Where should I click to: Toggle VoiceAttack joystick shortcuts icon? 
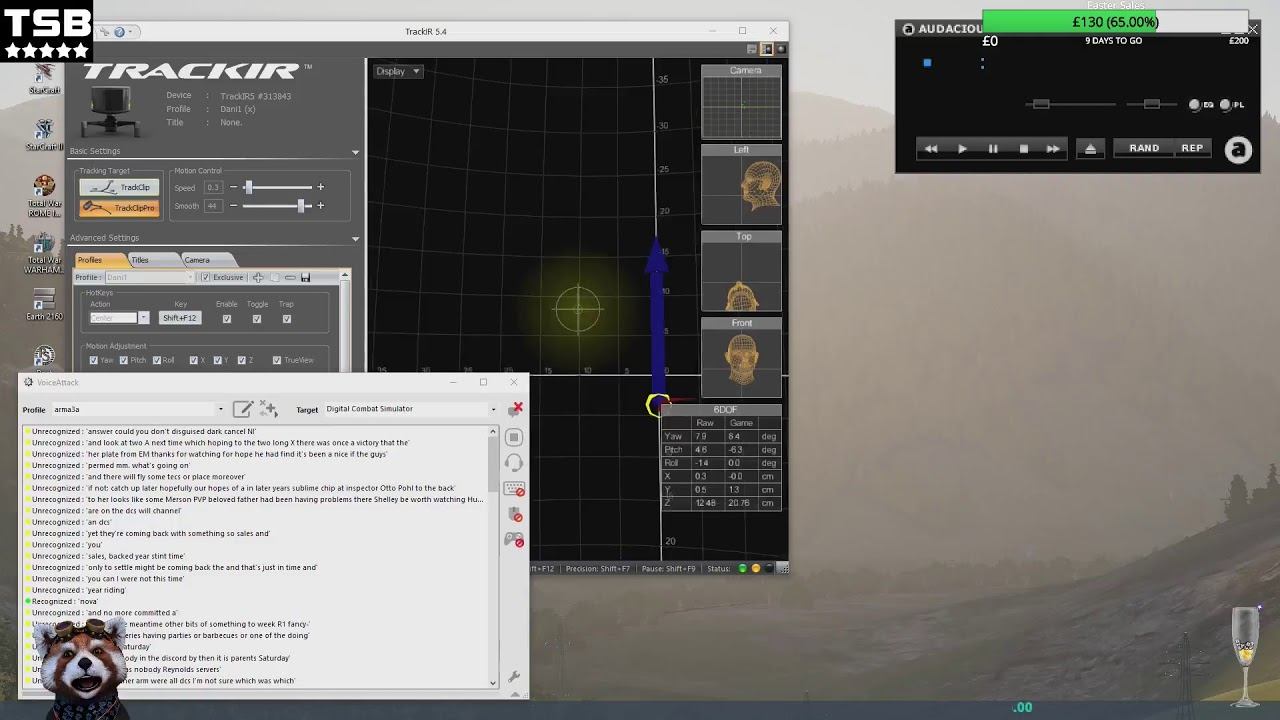click(x=514, y=540)
